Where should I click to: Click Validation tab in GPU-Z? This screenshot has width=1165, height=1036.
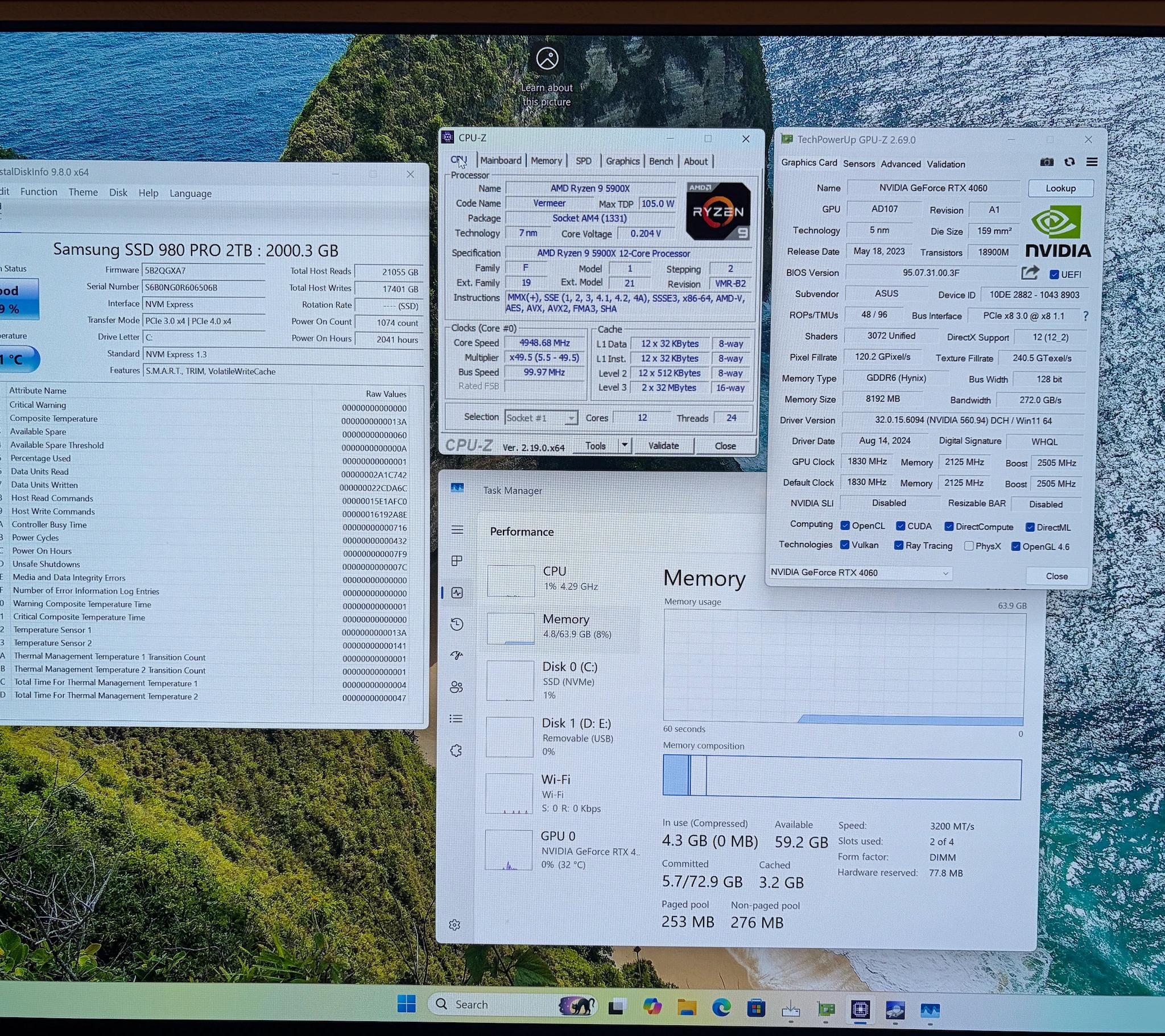(x=945, y=164)
